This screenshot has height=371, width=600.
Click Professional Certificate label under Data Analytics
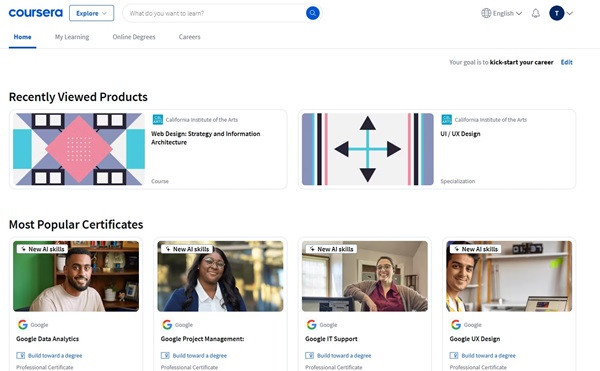click(x=45, y=367)
